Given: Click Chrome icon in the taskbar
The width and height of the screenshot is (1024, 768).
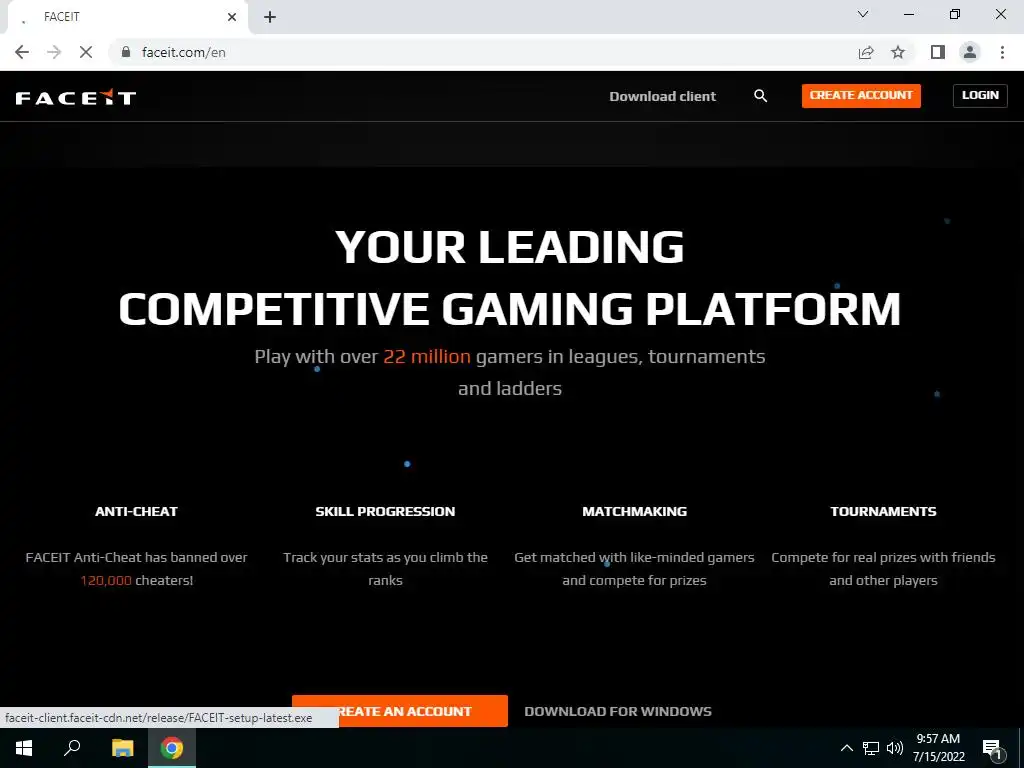Looking at the screenshot, I should coord(172,748).
